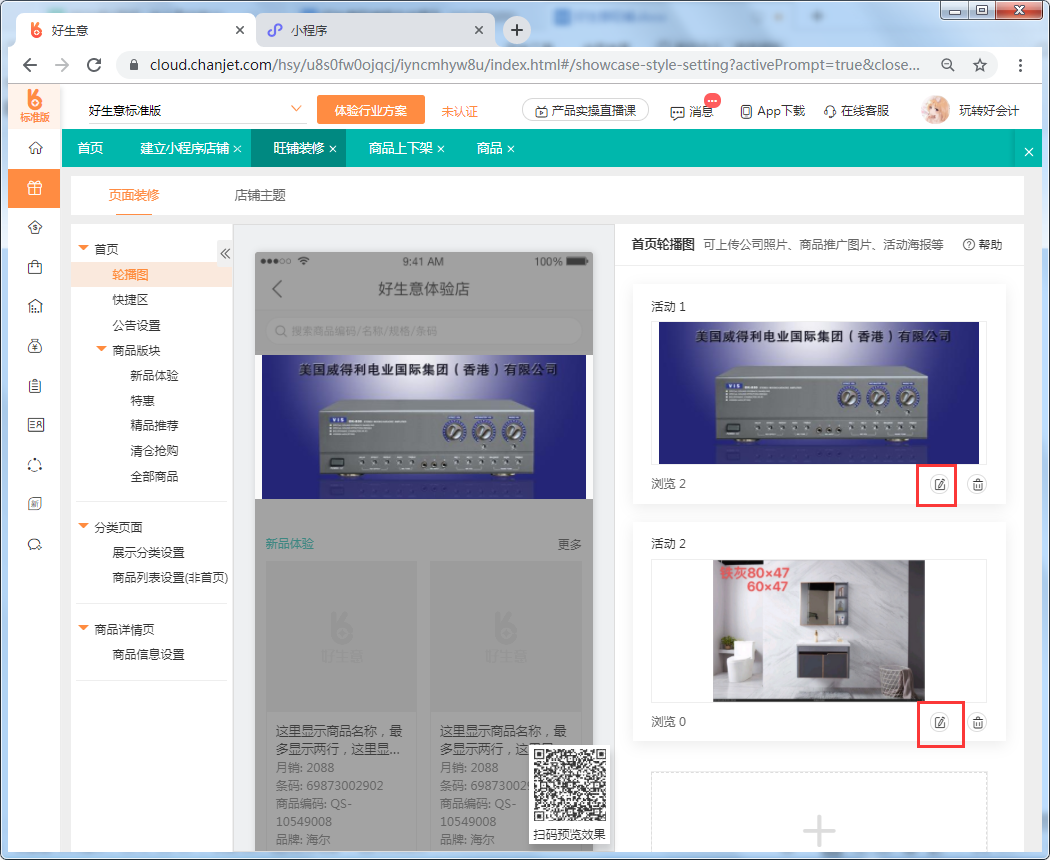Add a new carousel image with plus box

pos(819,814)
